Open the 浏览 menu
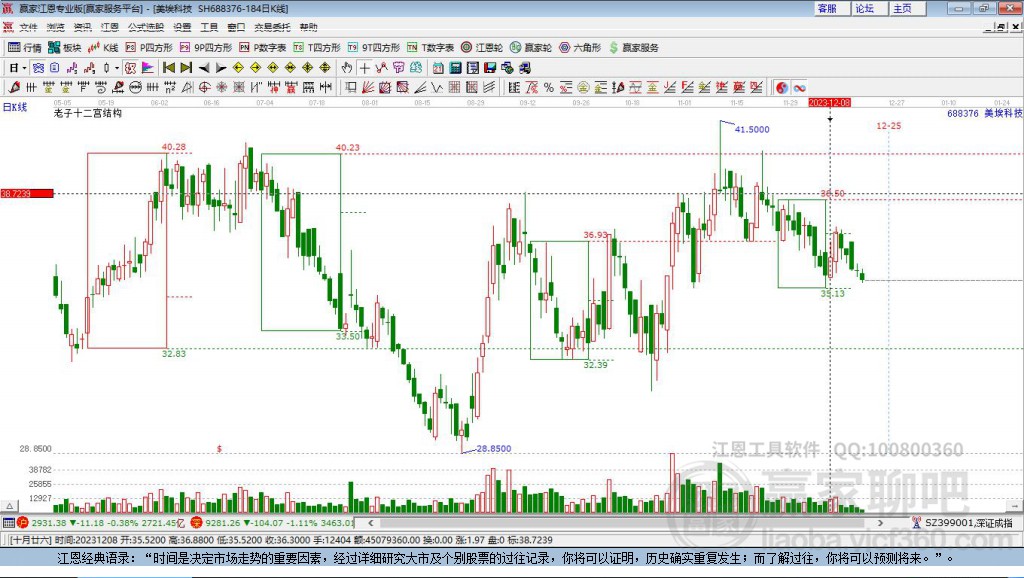This screenshot has height=578, width=1024. click(x=56, y=27)
